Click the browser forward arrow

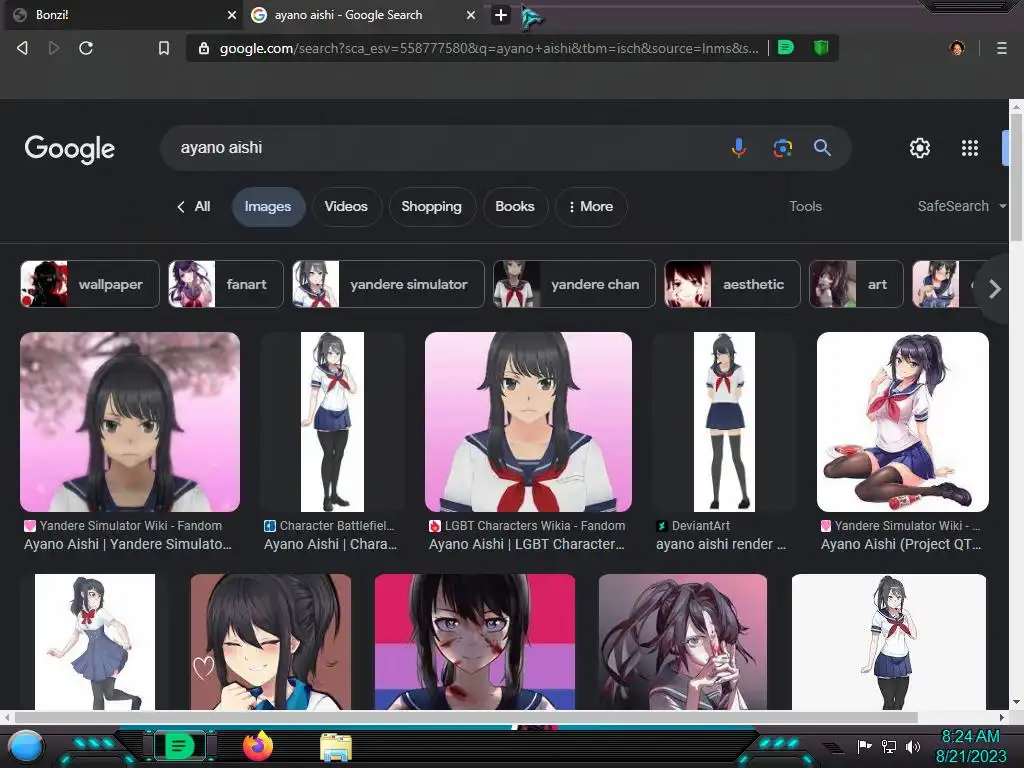pyautogui.click(x=54, y=48)
